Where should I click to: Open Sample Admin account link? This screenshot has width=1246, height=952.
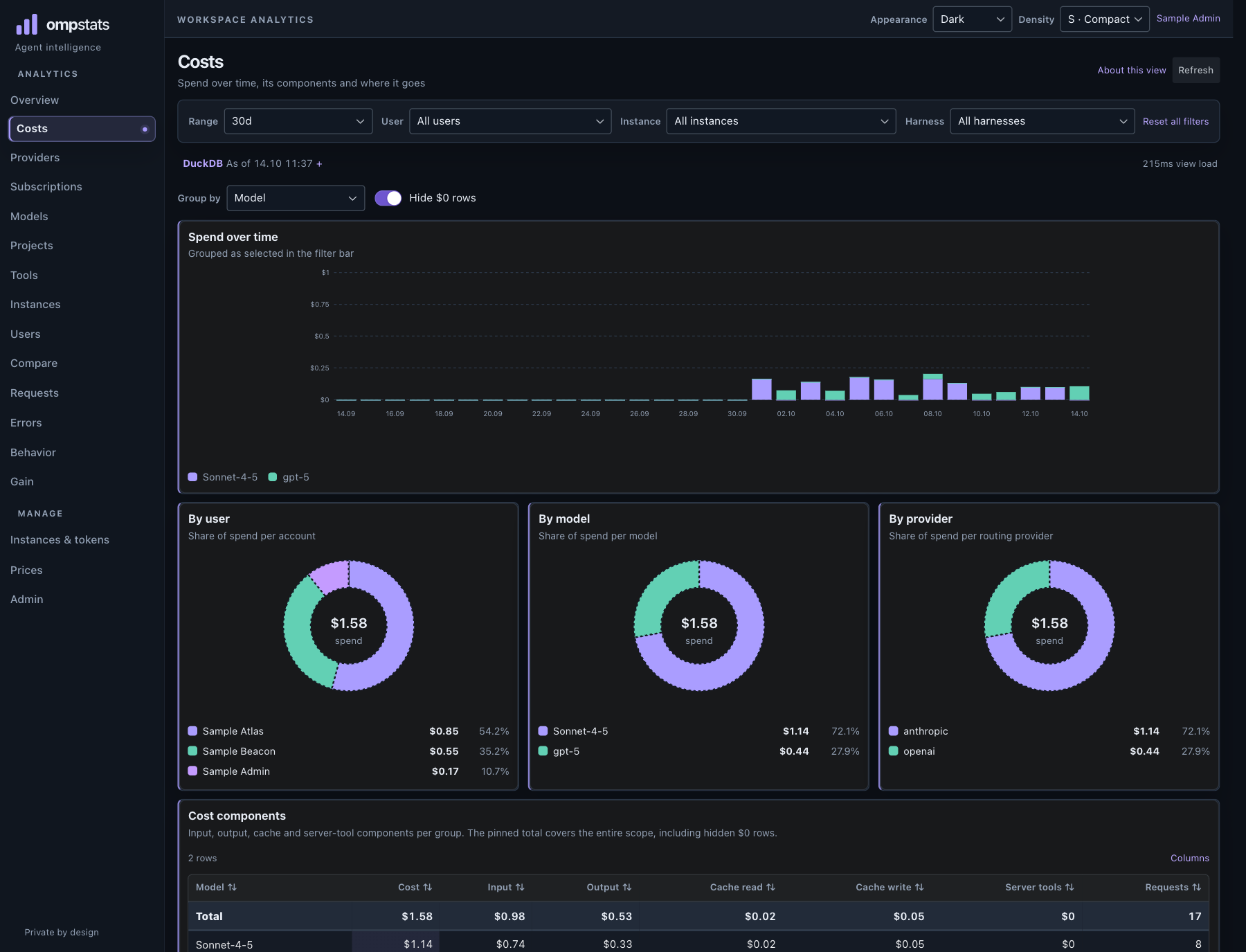[x=1188, y=19]
